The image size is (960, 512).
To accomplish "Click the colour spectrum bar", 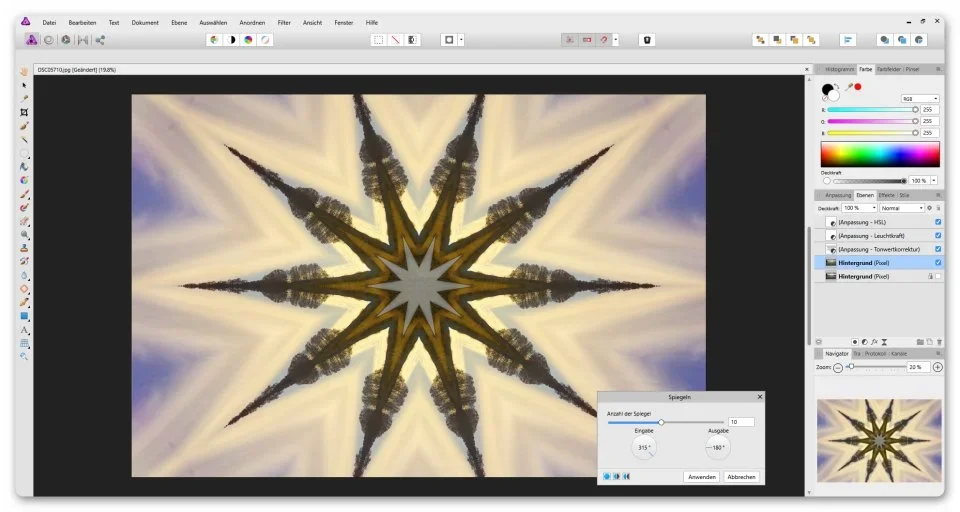I will point(880,154).
